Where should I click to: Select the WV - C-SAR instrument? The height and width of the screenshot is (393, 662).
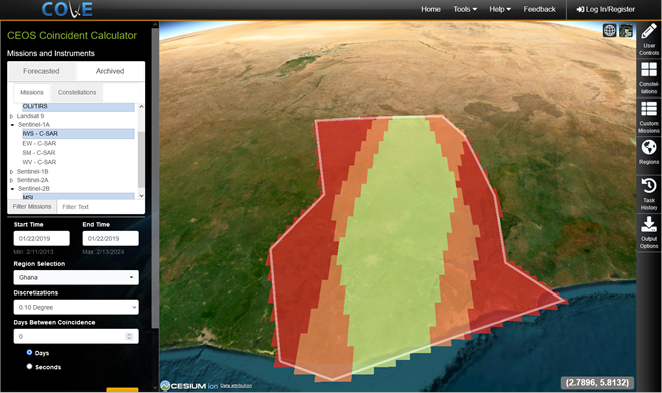click(x=39, y=162)
